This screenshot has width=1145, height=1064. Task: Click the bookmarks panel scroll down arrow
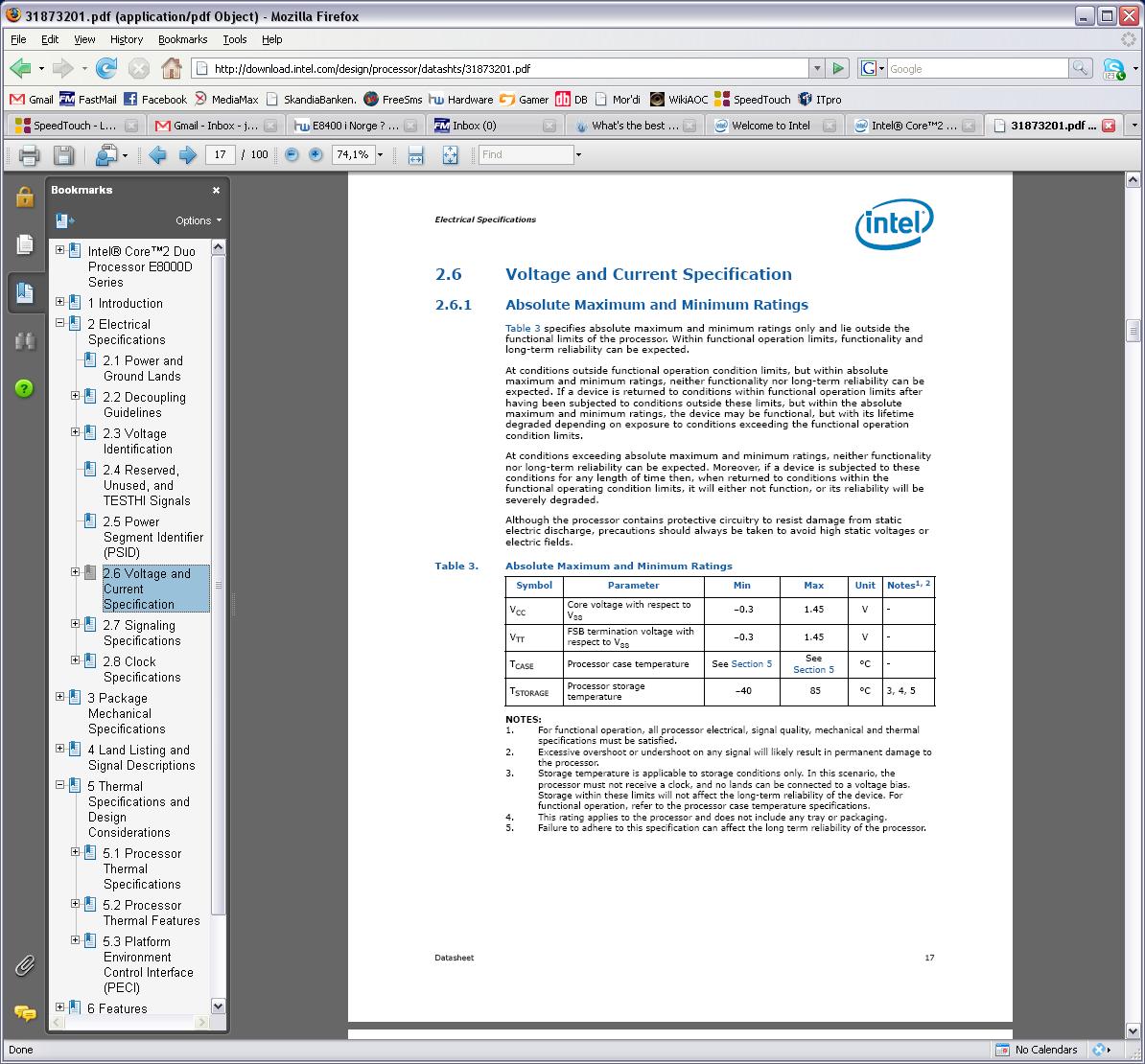tap(218, 1006)
